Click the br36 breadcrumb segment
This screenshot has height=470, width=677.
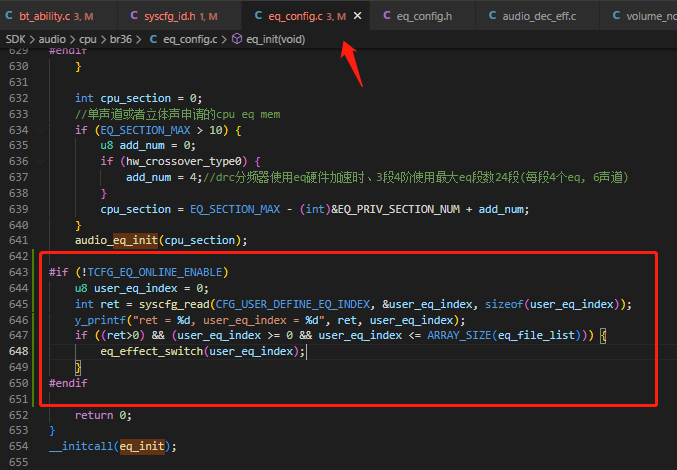tap(120, 39)
